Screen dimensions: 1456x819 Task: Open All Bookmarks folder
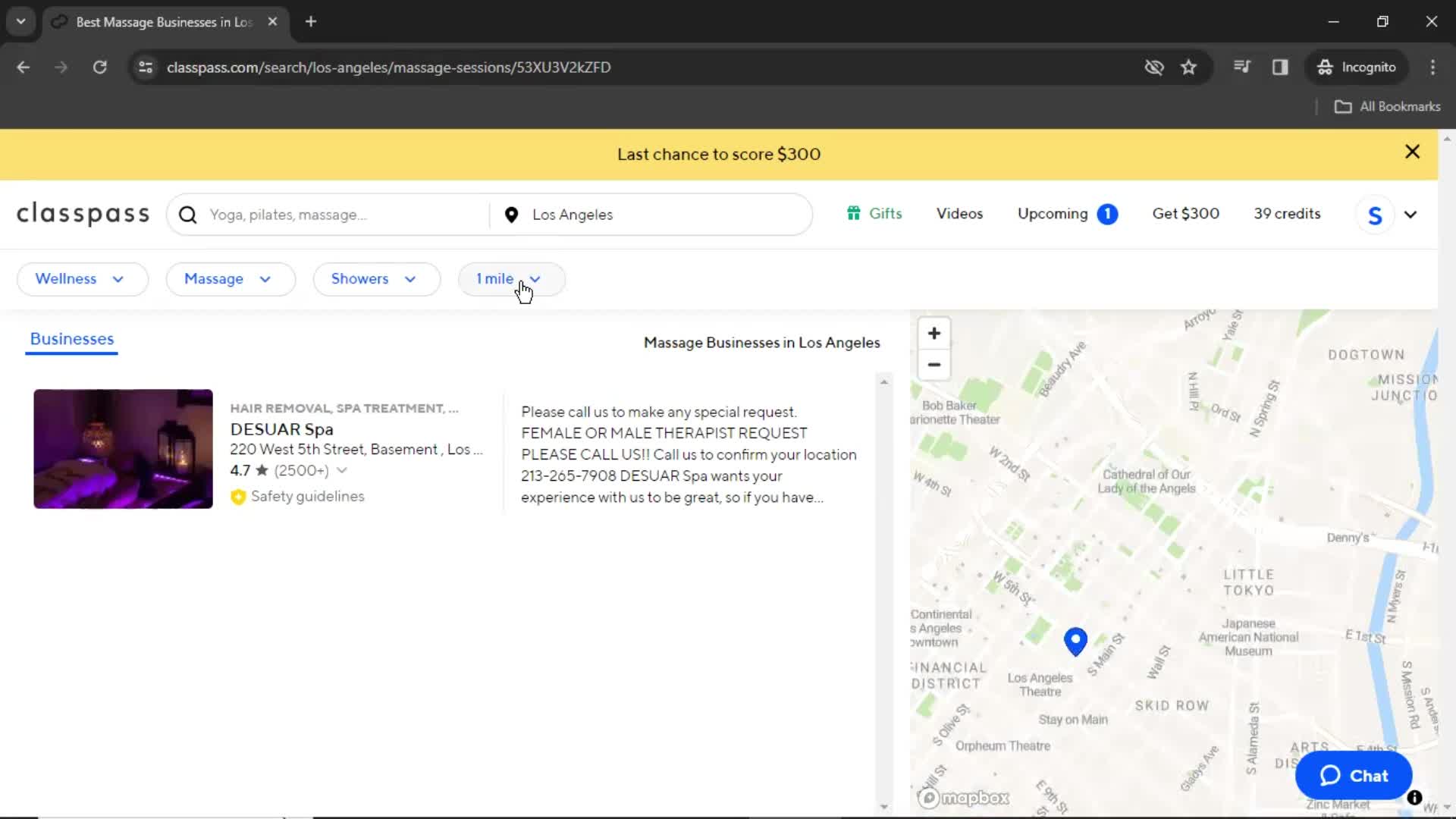point(1387,107)
